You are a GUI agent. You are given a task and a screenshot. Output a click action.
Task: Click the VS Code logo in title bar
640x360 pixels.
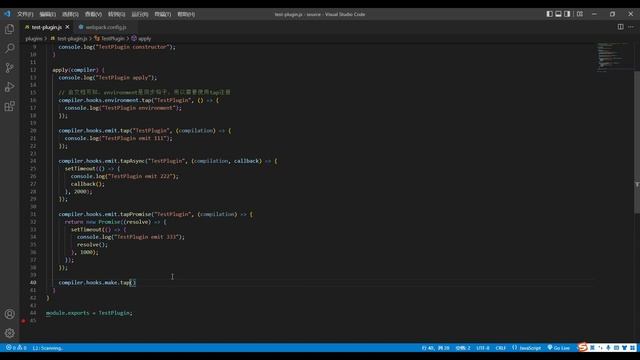coord(7,14)
